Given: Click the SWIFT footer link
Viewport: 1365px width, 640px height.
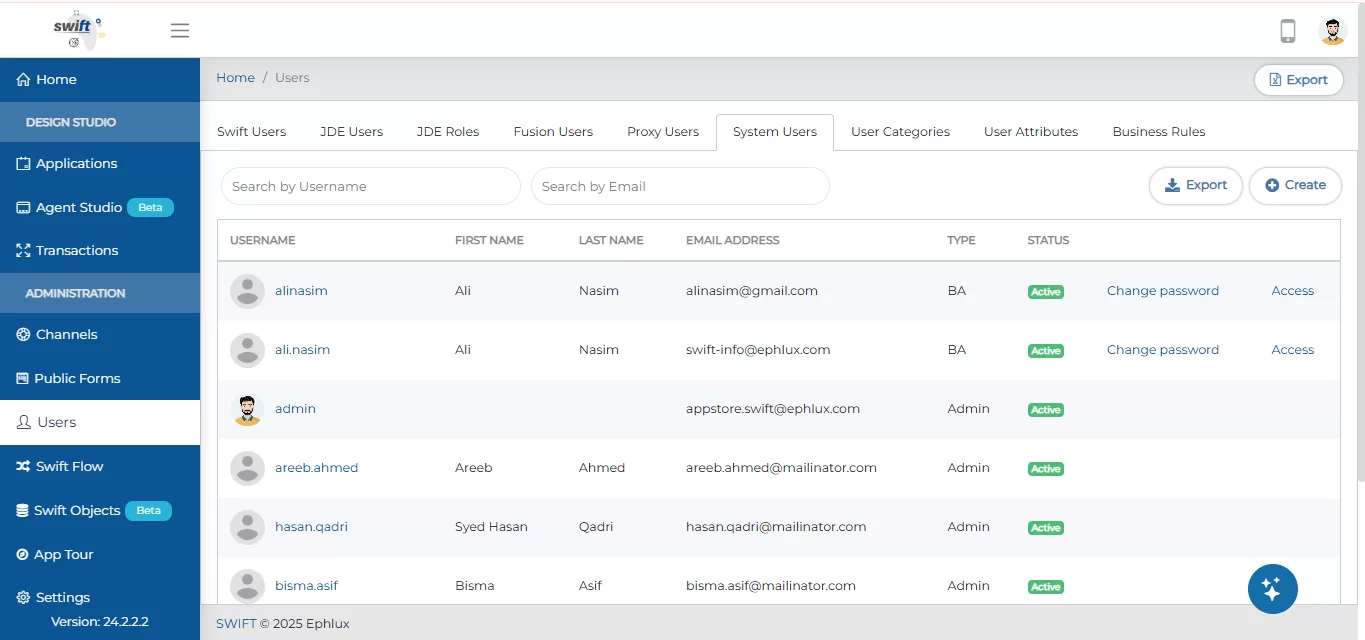Looking at the screenshot, I should (236, 624).
